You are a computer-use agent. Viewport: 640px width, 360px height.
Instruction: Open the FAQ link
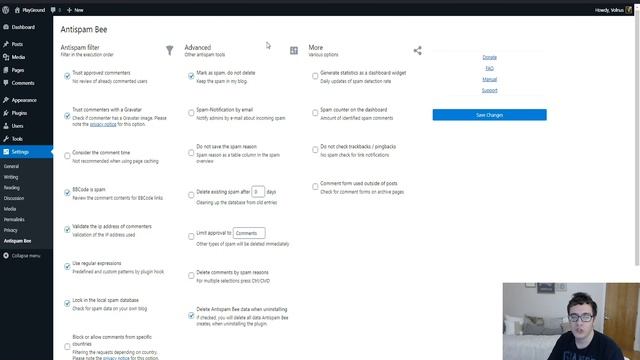[489, 68]
